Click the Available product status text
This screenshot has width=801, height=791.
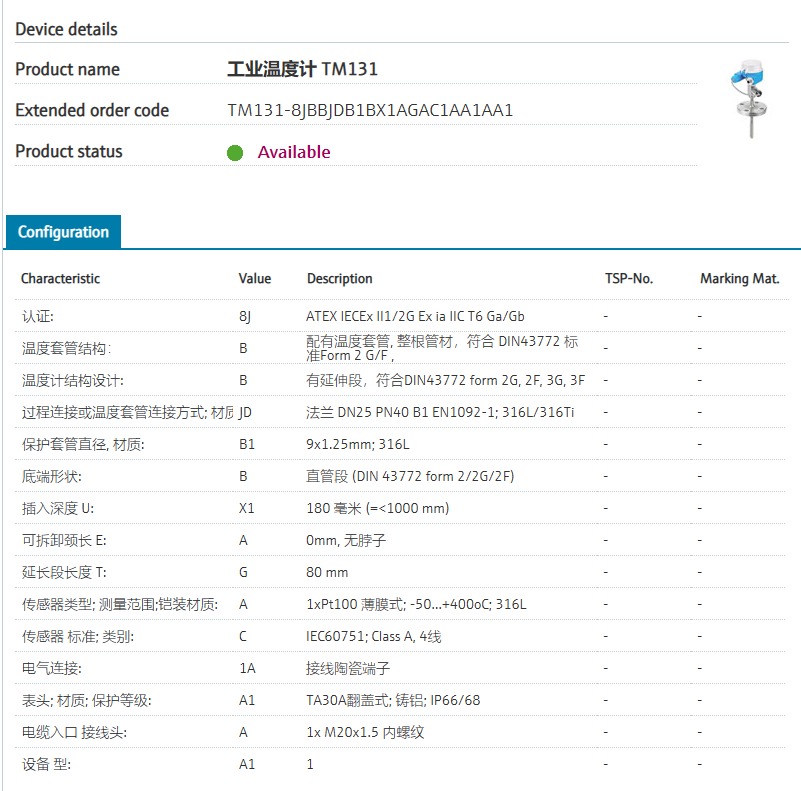[294, 152]
